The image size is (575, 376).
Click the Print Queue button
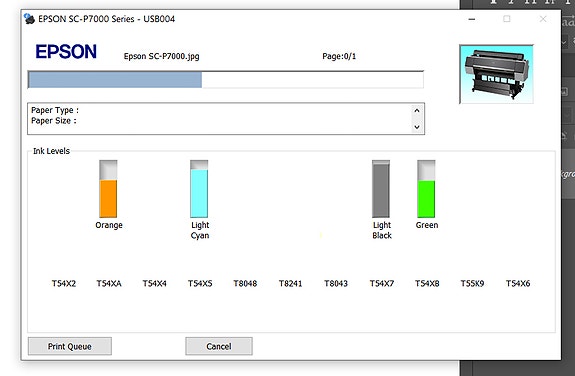70,346
